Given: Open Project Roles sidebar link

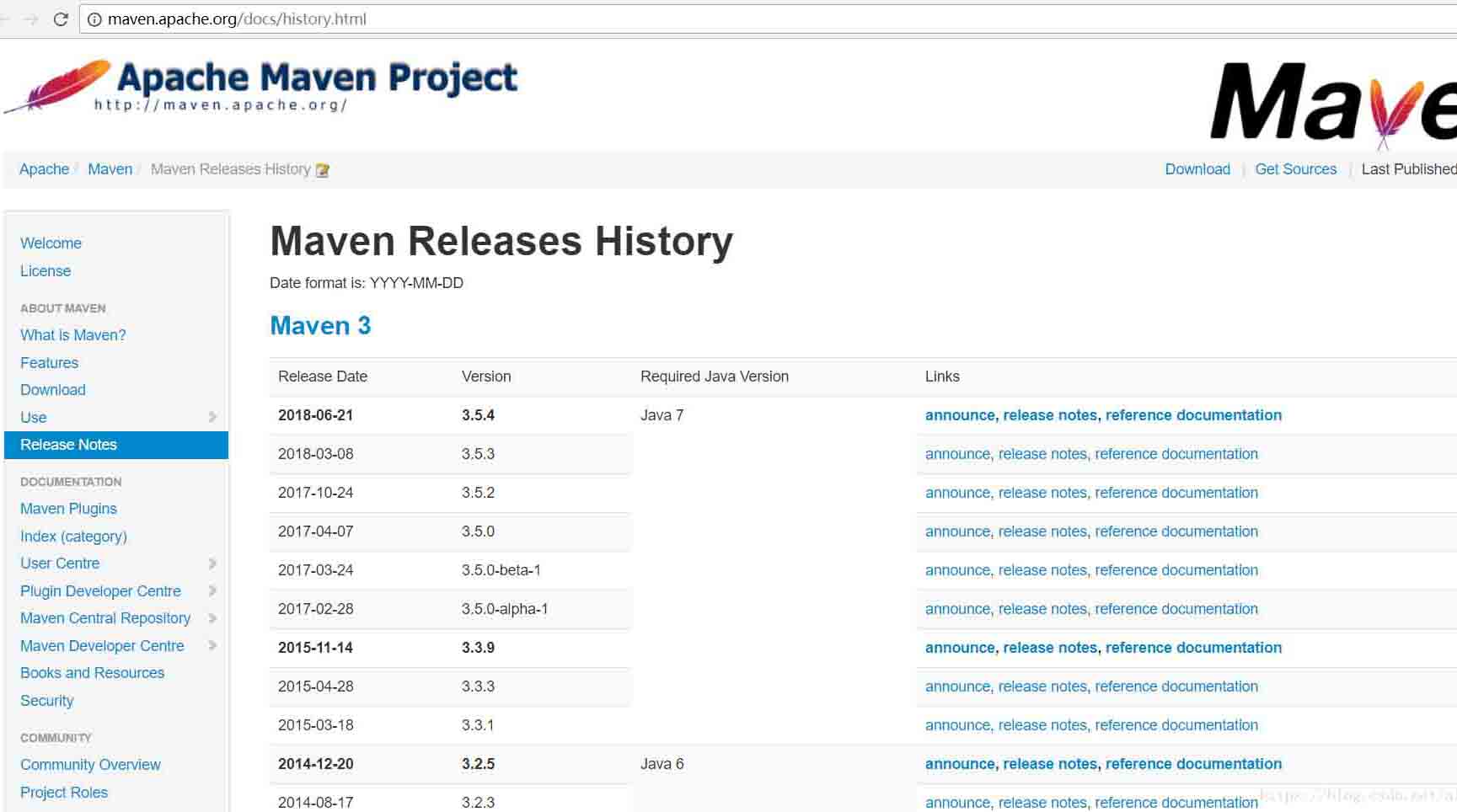Looking at the screenshot, I should 64,792.
